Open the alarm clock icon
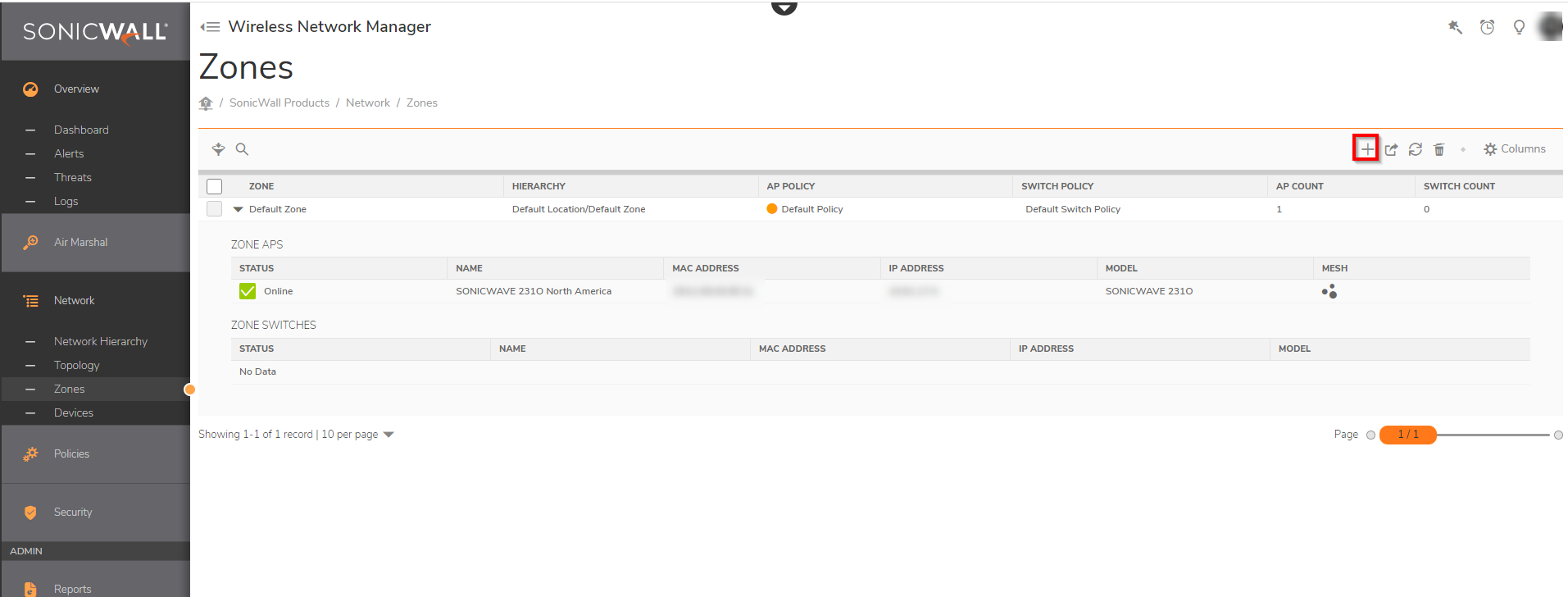The height and width of the screenshot is (597, 1568). point(1487,27)
